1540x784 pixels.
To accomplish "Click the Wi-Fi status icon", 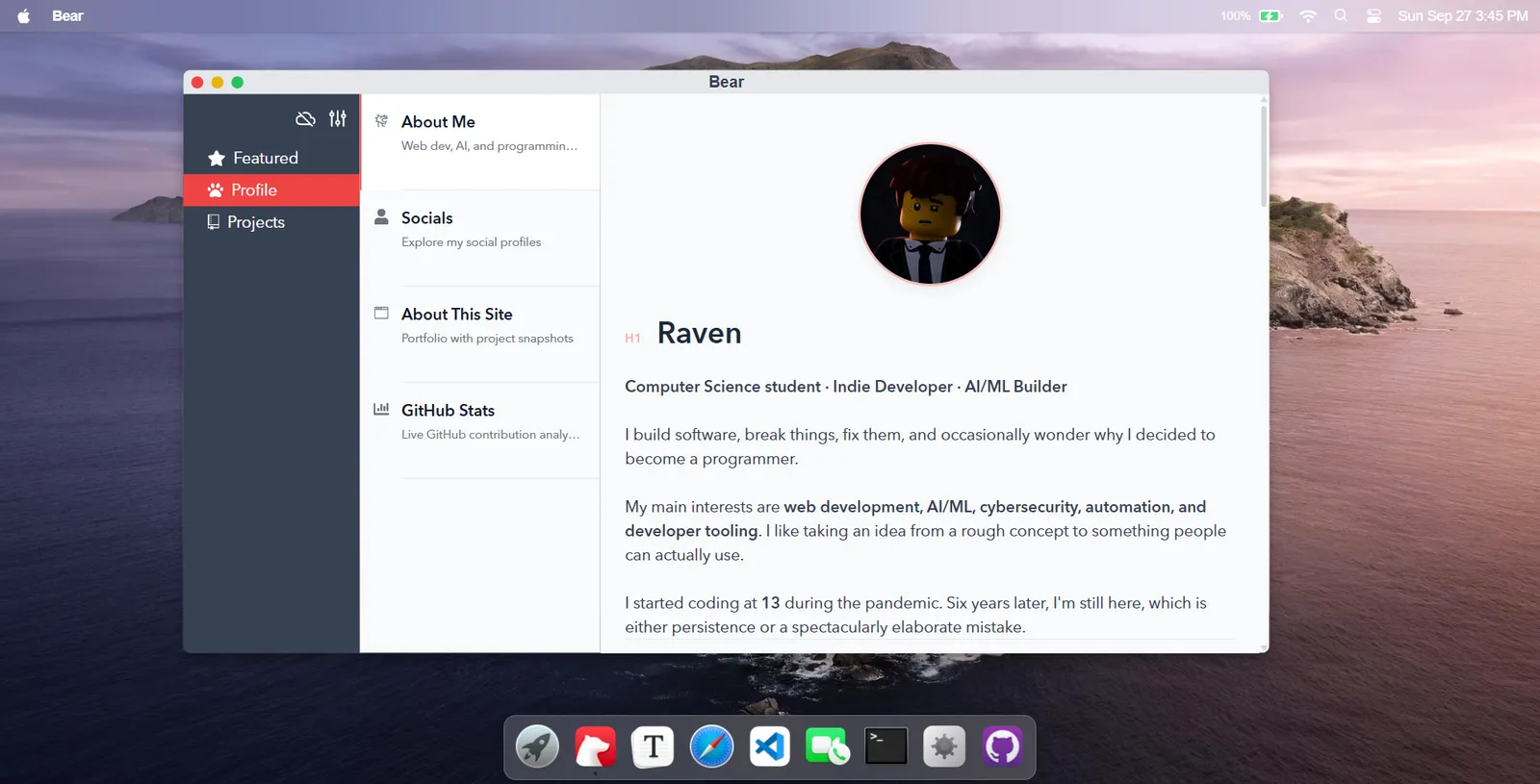I will pyautogui.click(x=1308, y=16).
